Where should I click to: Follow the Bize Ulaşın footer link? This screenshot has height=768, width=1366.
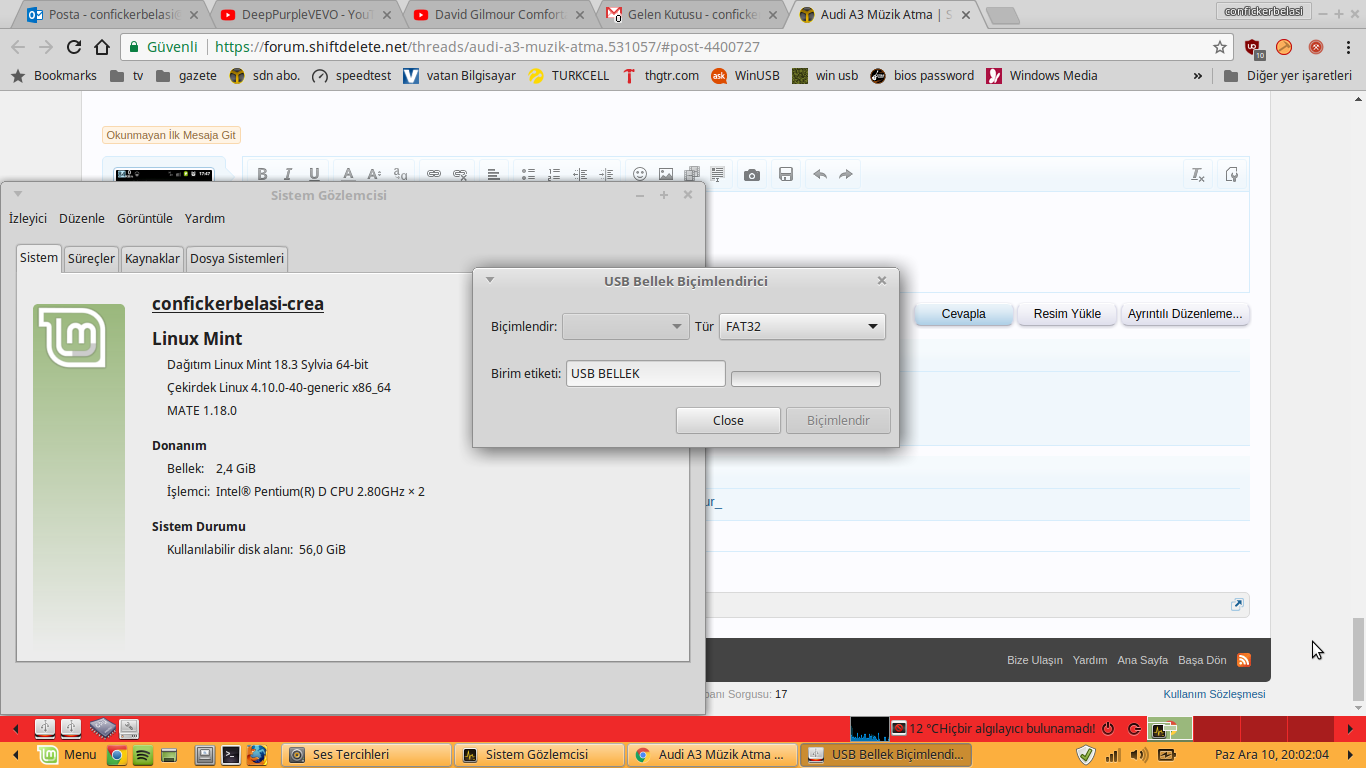(1035, 660)
